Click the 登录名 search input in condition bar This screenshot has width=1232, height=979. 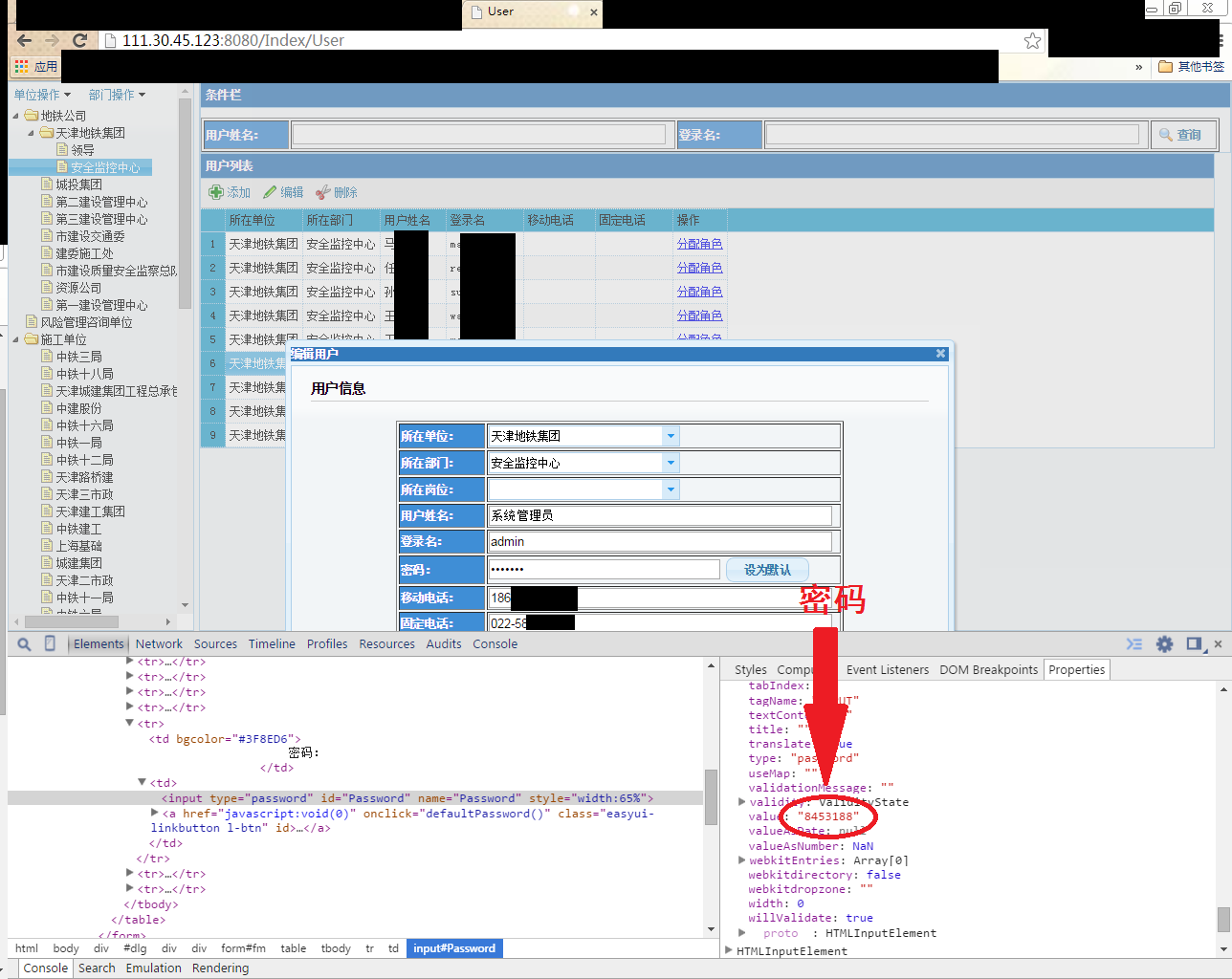coord(953,135)
